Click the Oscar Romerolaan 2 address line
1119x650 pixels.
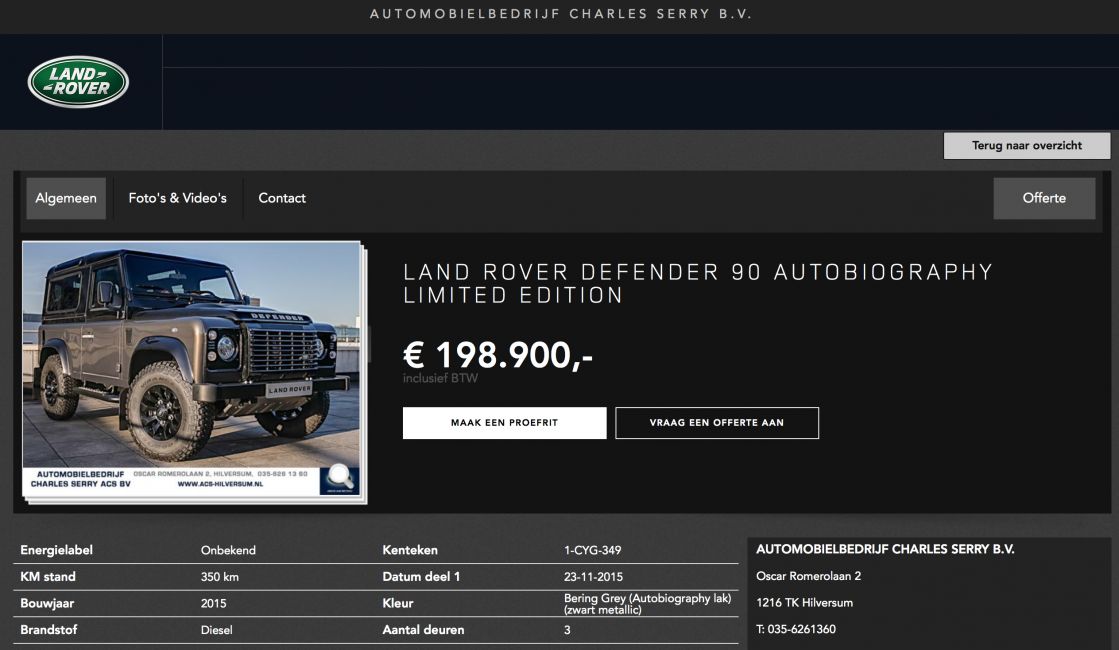(x=809, y=576)
